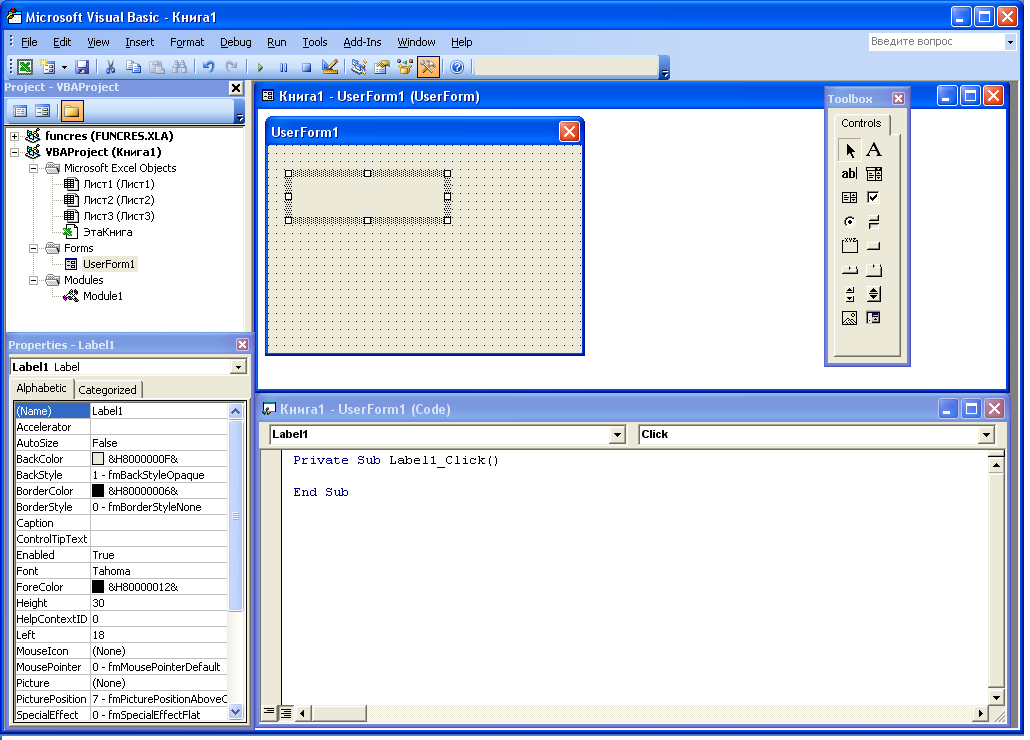Select the Frame control in Toolbox
This screenshot has height=740, width=1030.
[x=849, y=246]
